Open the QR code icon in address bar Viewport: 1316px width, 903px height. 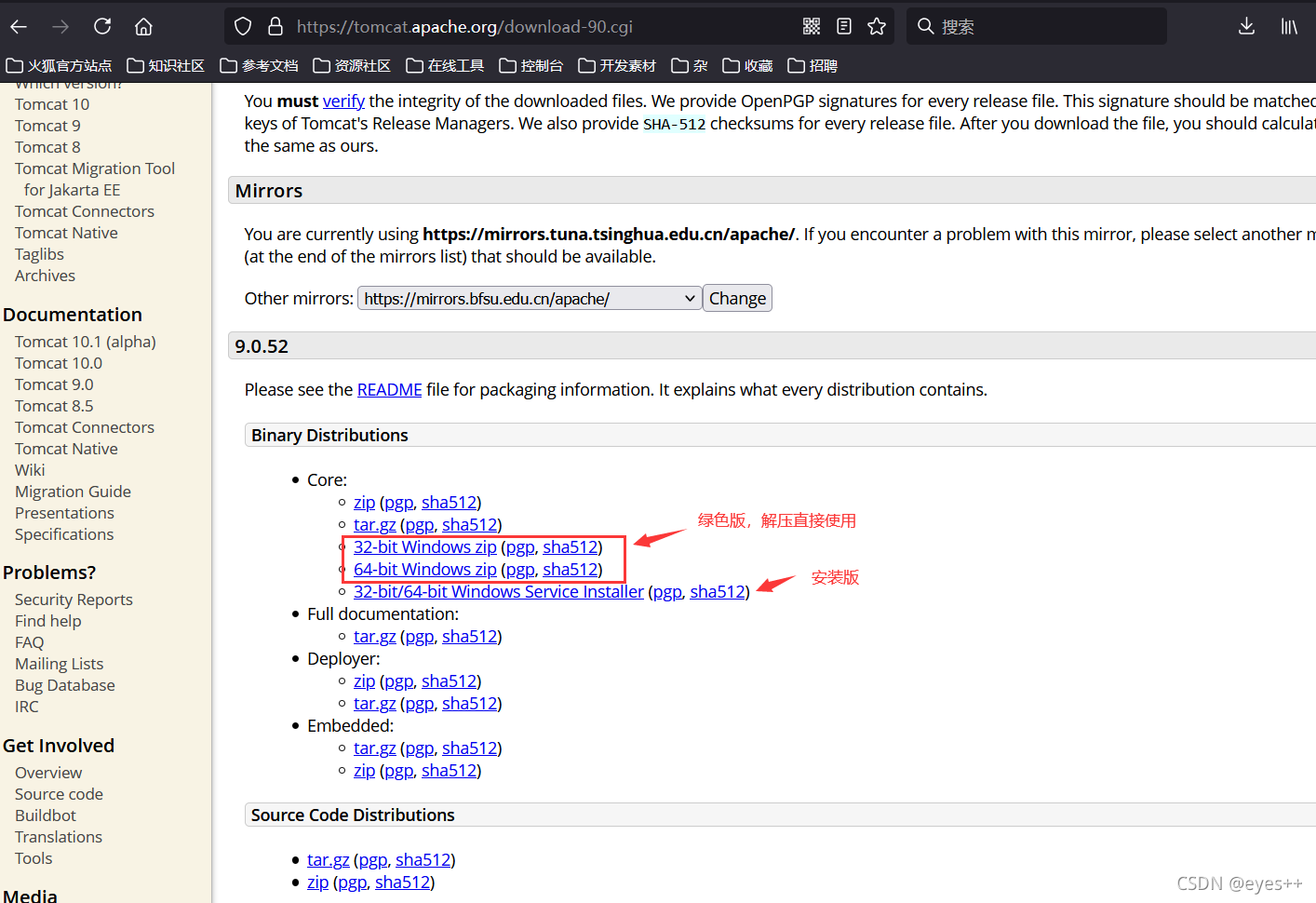point(812,26)
